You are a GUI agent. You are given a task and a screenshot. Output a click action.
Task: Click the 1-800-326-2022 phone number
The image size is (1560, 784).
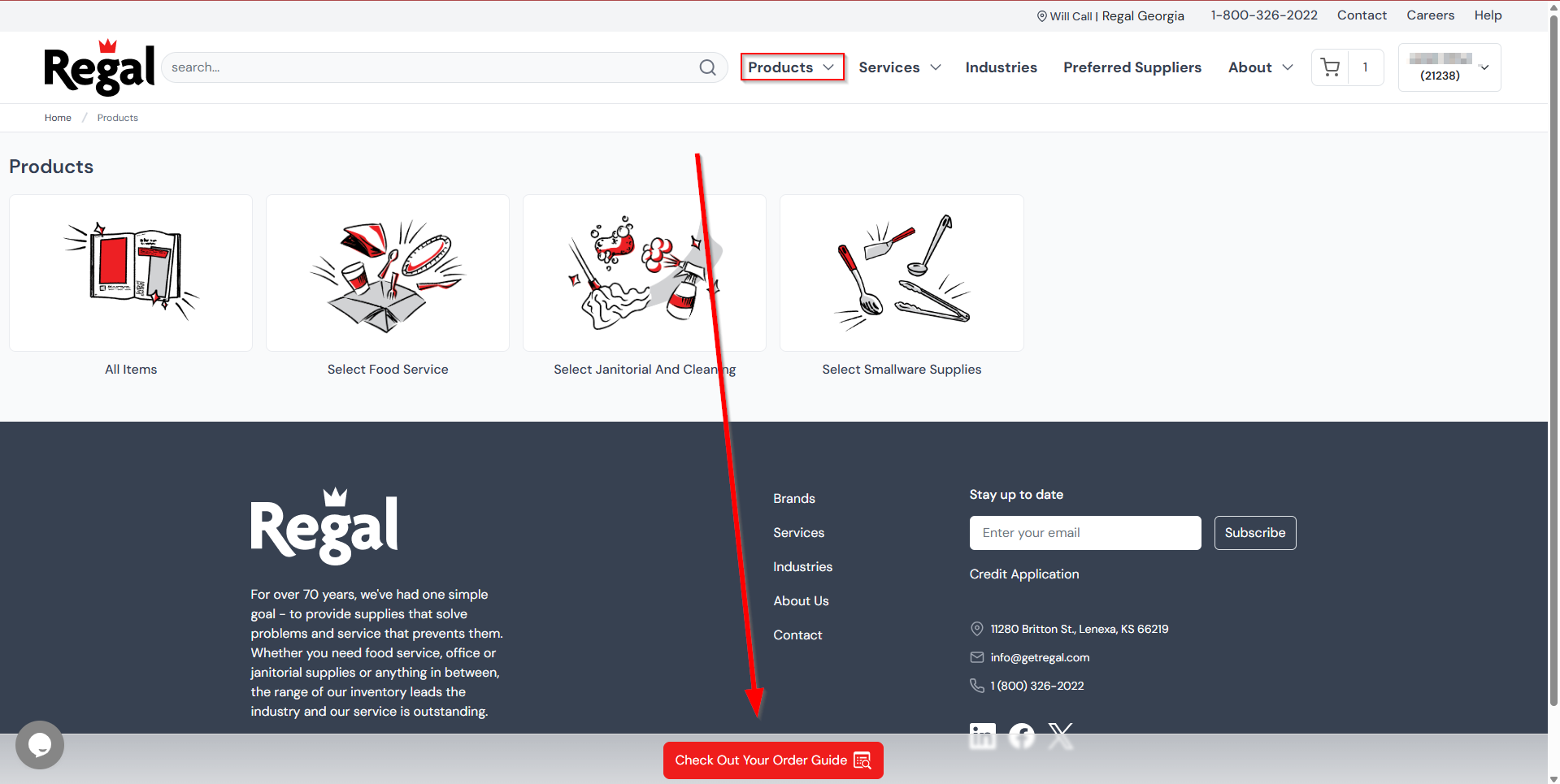coord(1264,15)
